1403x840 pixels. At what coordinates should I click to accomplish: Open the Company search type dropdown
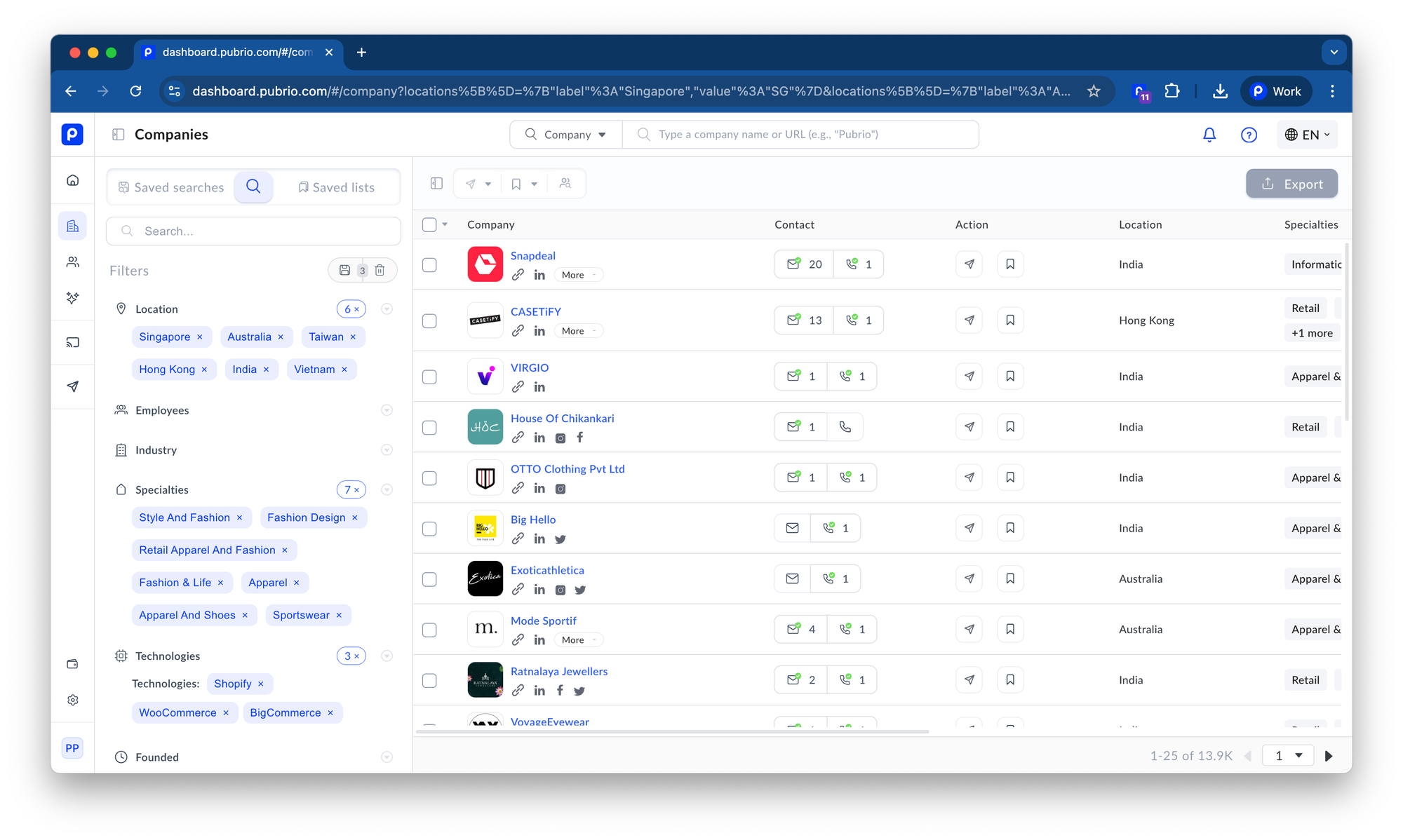point(565,135)
